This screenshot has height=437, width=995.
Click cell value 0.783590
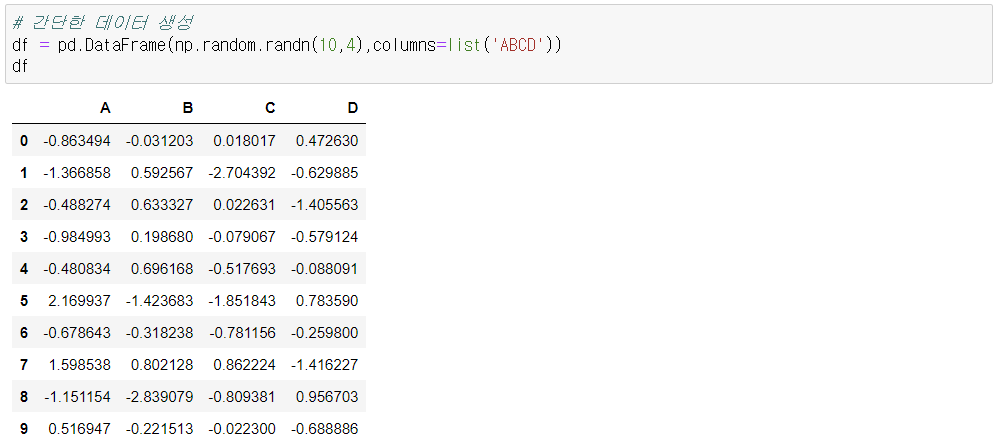[327, 301]
